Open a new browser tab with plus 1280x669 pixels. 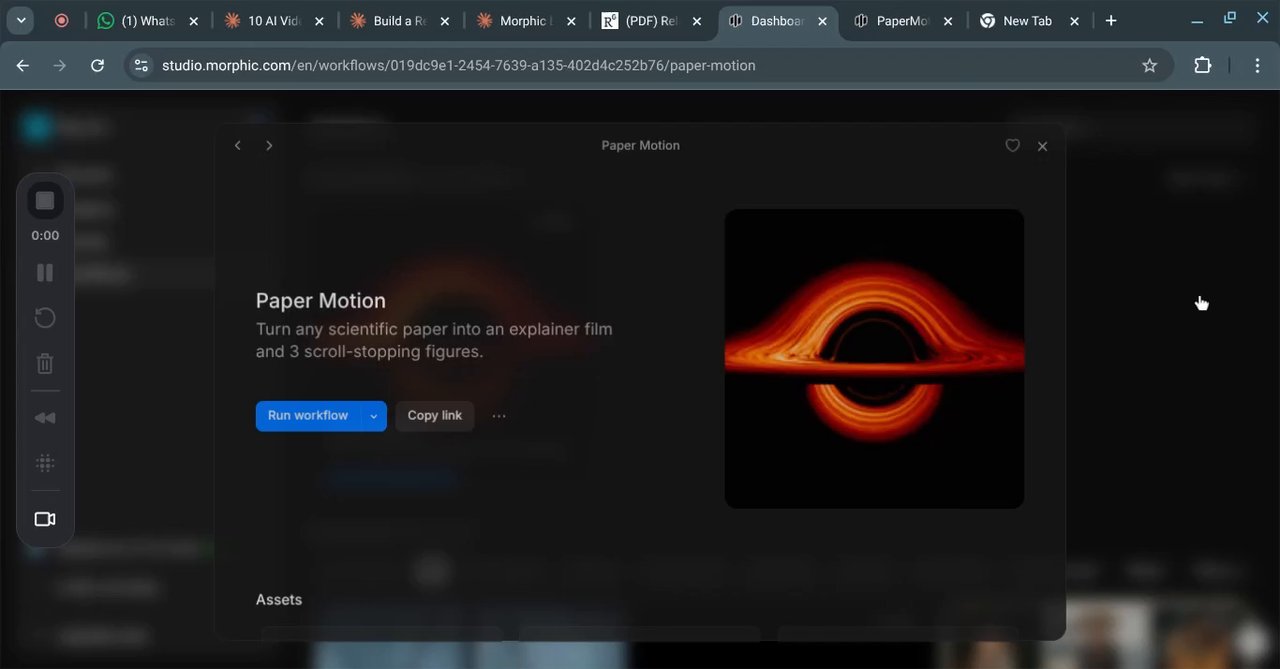click(1111, 21)
